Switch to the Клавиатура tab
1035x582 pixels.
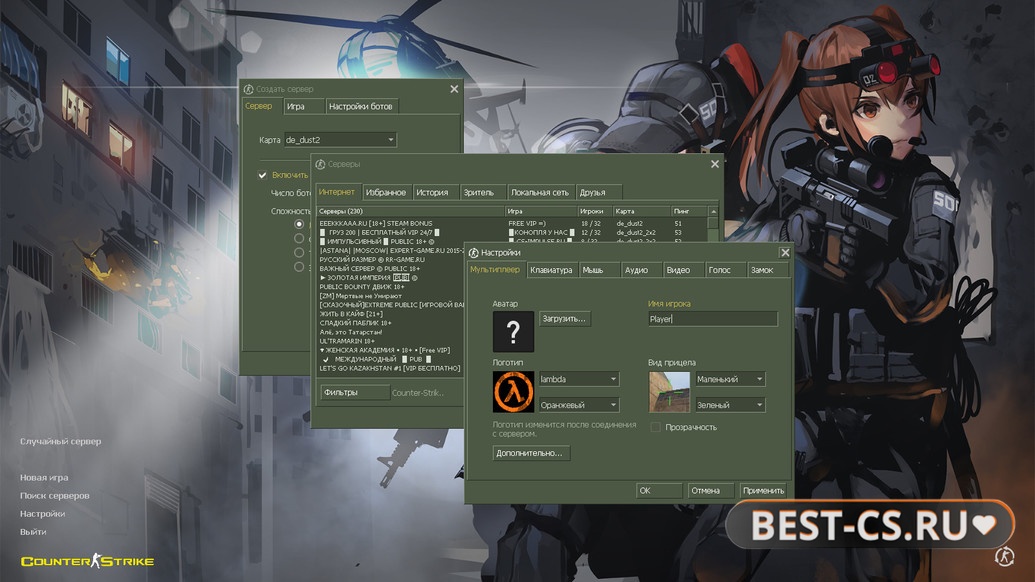(551, 270)
